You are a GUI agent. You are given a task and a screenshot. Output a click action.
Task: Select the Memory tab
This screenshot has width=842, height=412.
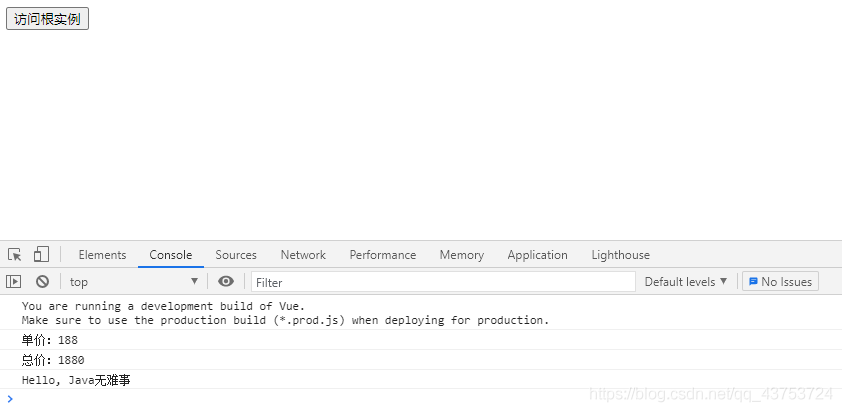click(461, 255)
